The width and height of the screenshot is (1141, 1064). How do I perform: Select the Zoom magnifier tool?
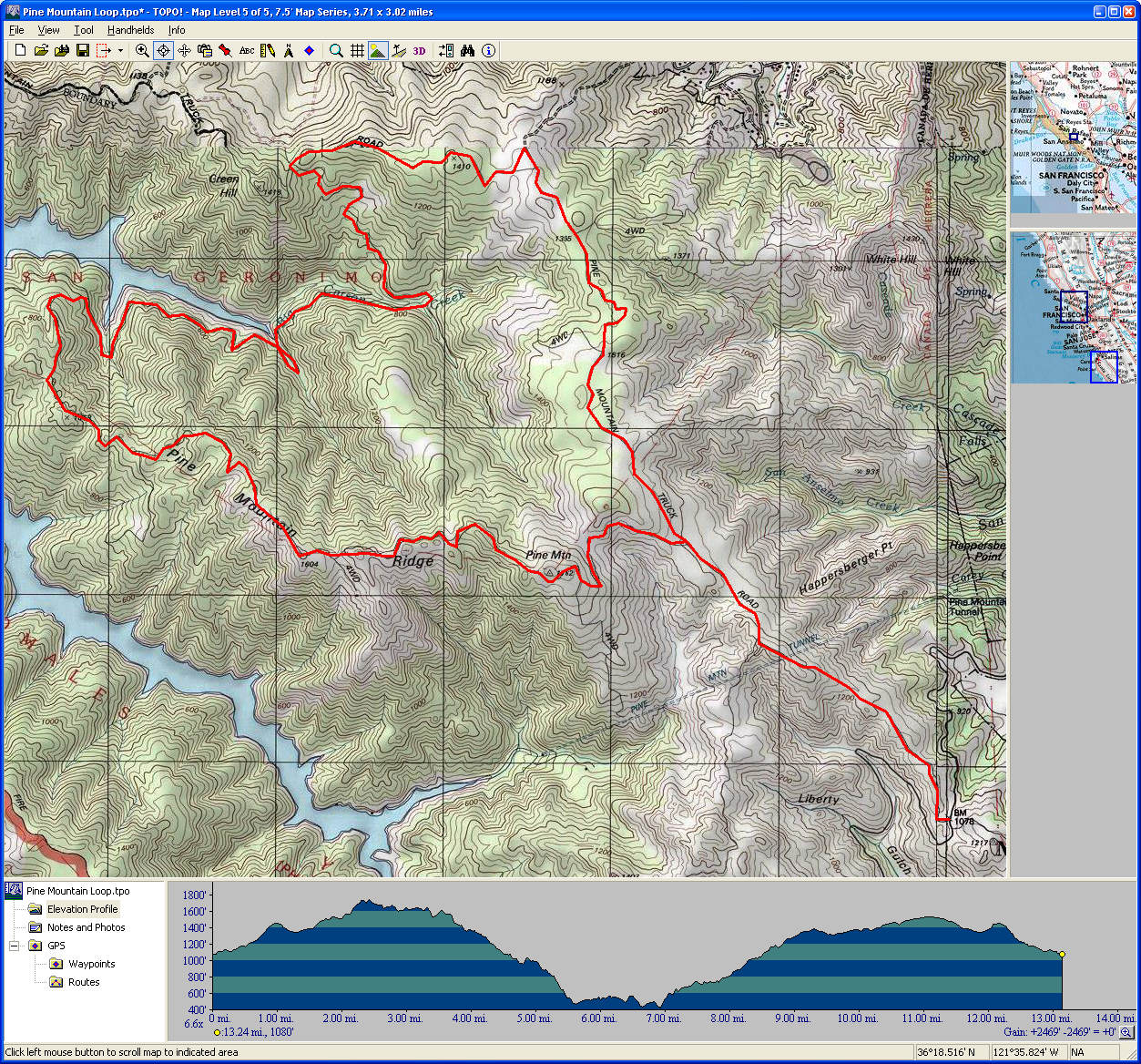142,51
